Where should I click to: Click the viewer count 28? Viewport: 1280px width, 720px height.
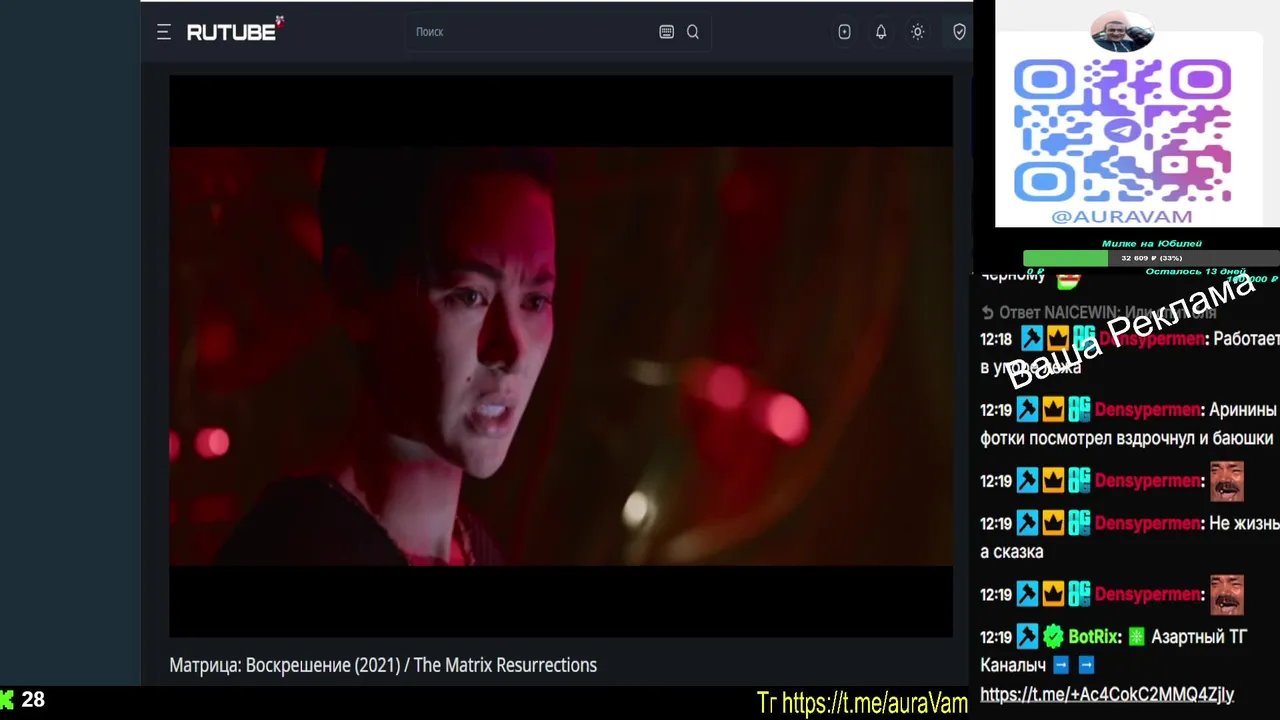(33, 700)
